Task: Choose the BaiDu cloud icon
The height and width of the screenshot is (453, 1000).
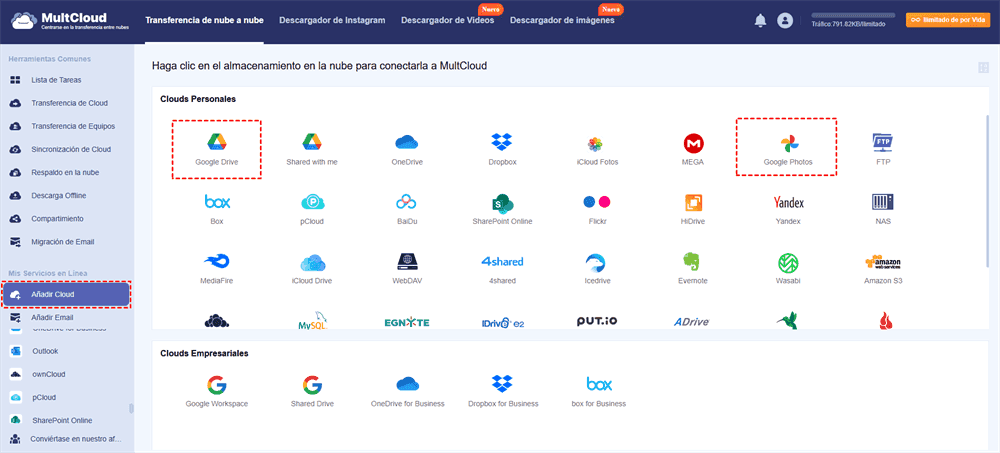Action: point(406,202)
